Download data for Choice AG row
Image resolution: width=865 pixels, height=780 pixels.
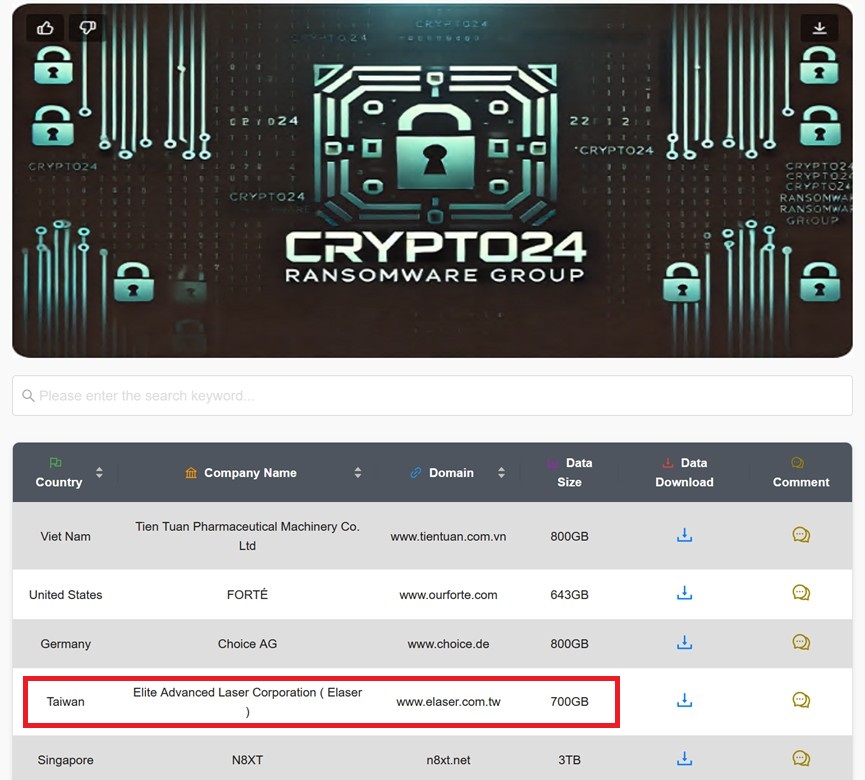click(684, 642)
